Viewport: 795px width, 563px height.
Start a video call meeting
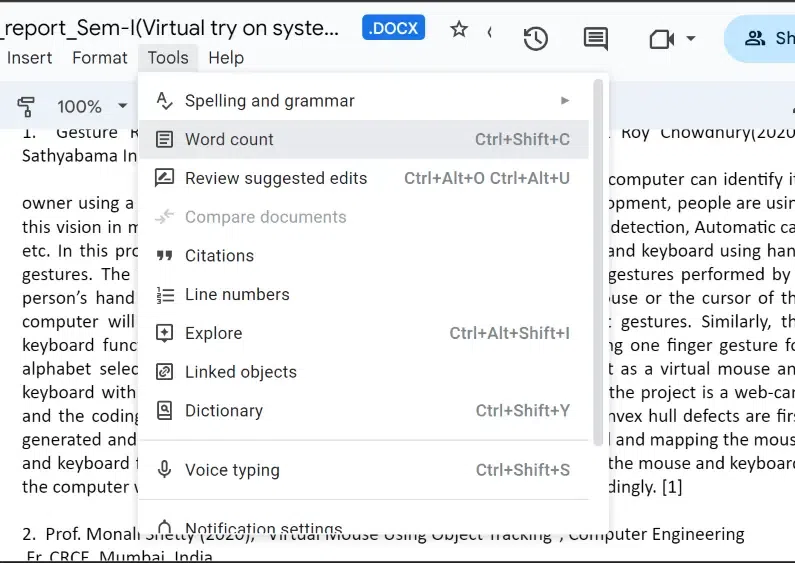(661, 39)
